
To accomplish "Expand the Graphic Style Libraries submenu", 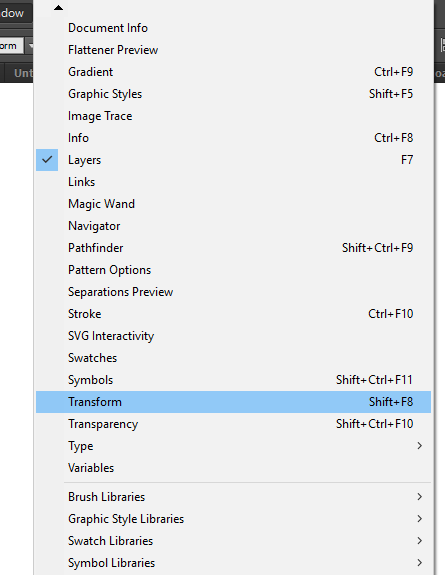I will pyautogui.click(x=233, y=519).
